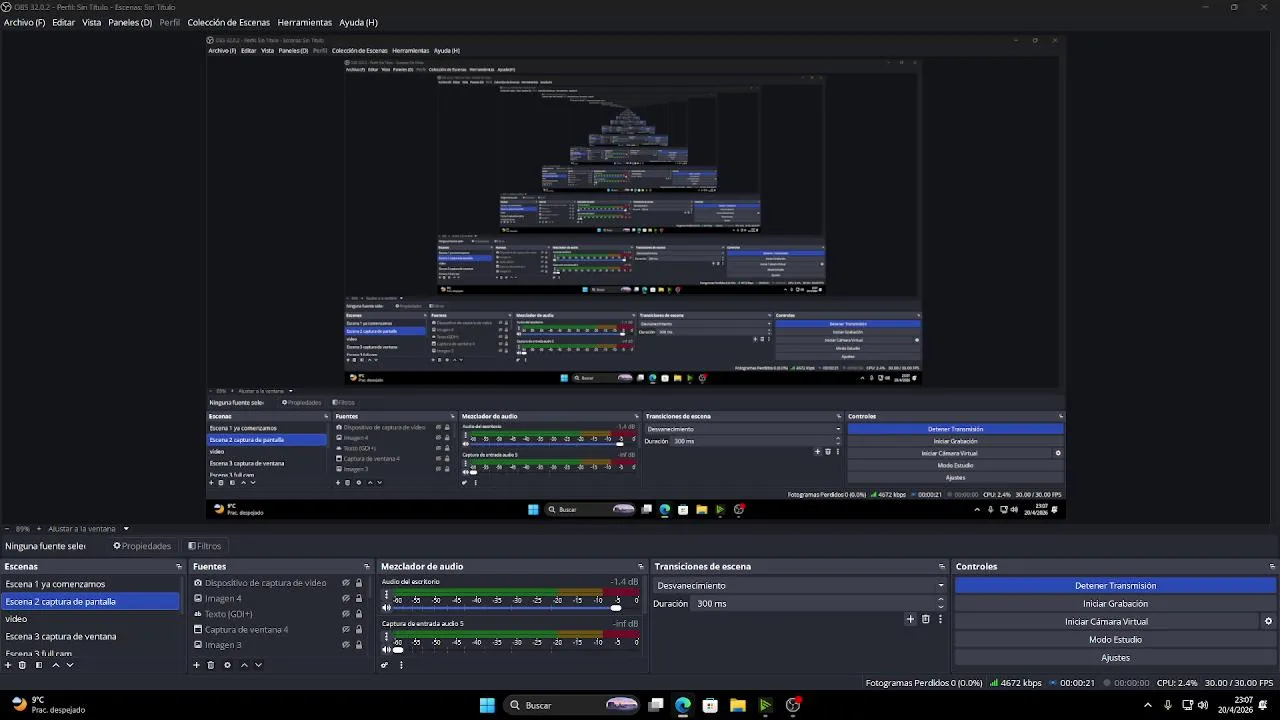The width and height of the screenshot is (1280, 720).
Task: Toggle visibility of Imagen 4 source
Action: [346, 599]
